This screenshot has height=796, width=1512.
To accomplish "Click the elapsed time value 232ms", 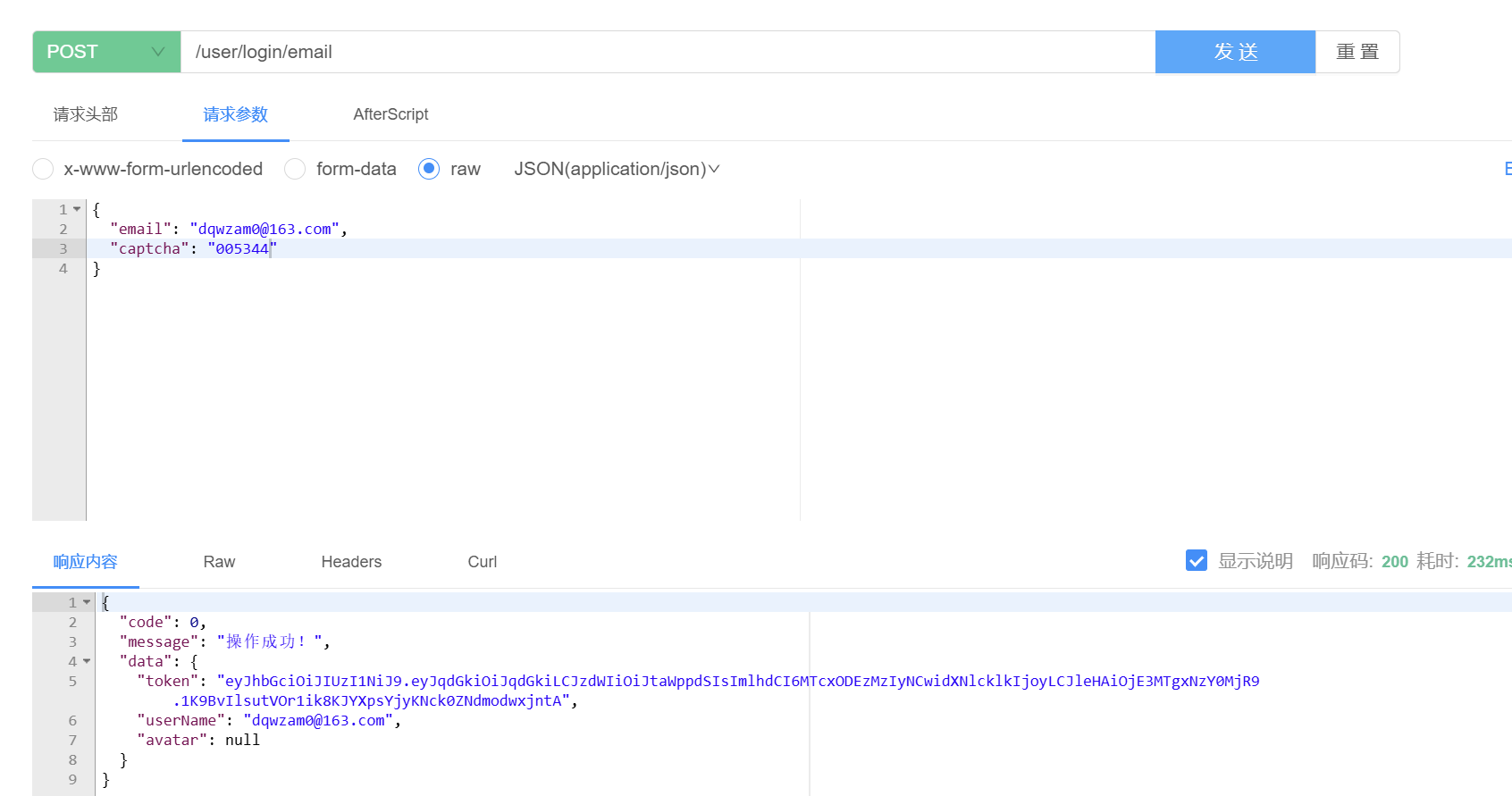I will point(1489,561).
